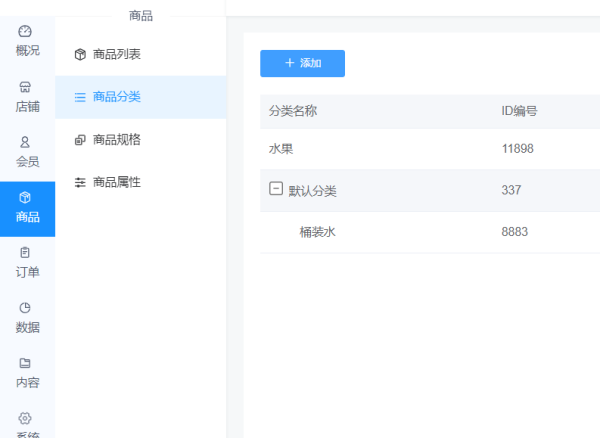Select 商品分类 menu item
The image size is (600, 438).
(116, 97)
